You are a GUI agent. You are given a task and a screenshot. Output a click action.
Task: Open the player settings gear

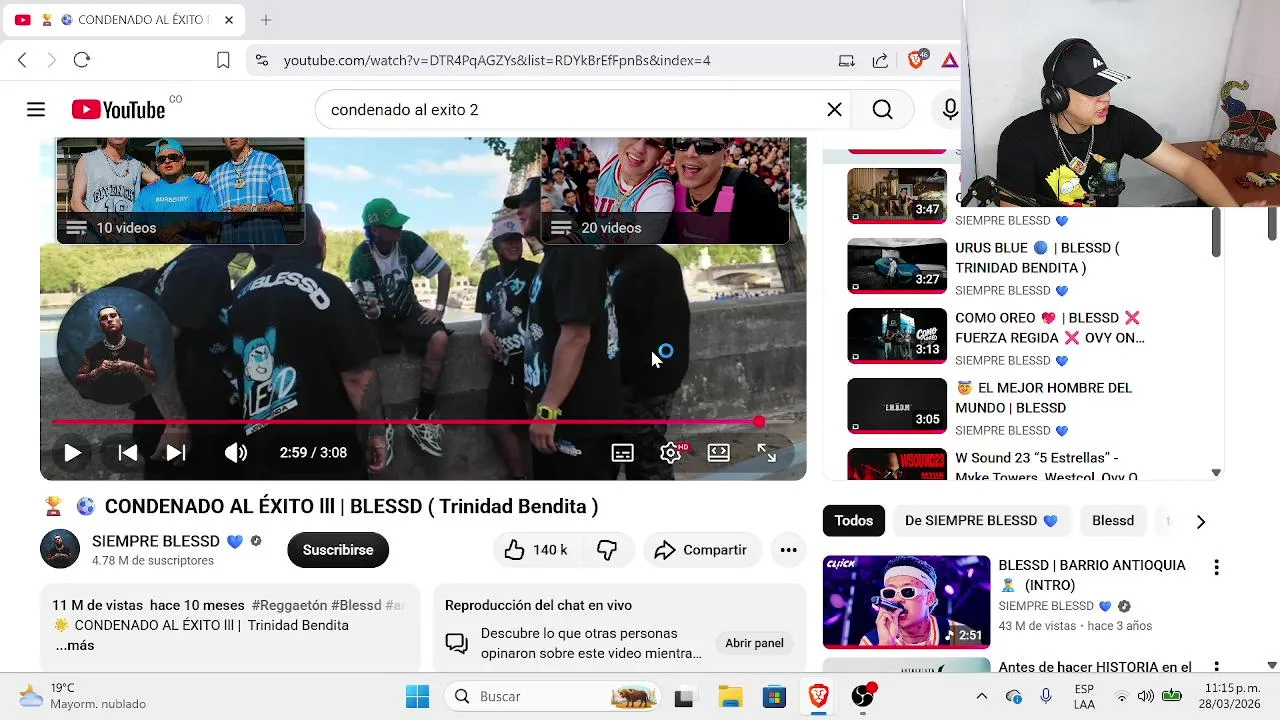671,453
